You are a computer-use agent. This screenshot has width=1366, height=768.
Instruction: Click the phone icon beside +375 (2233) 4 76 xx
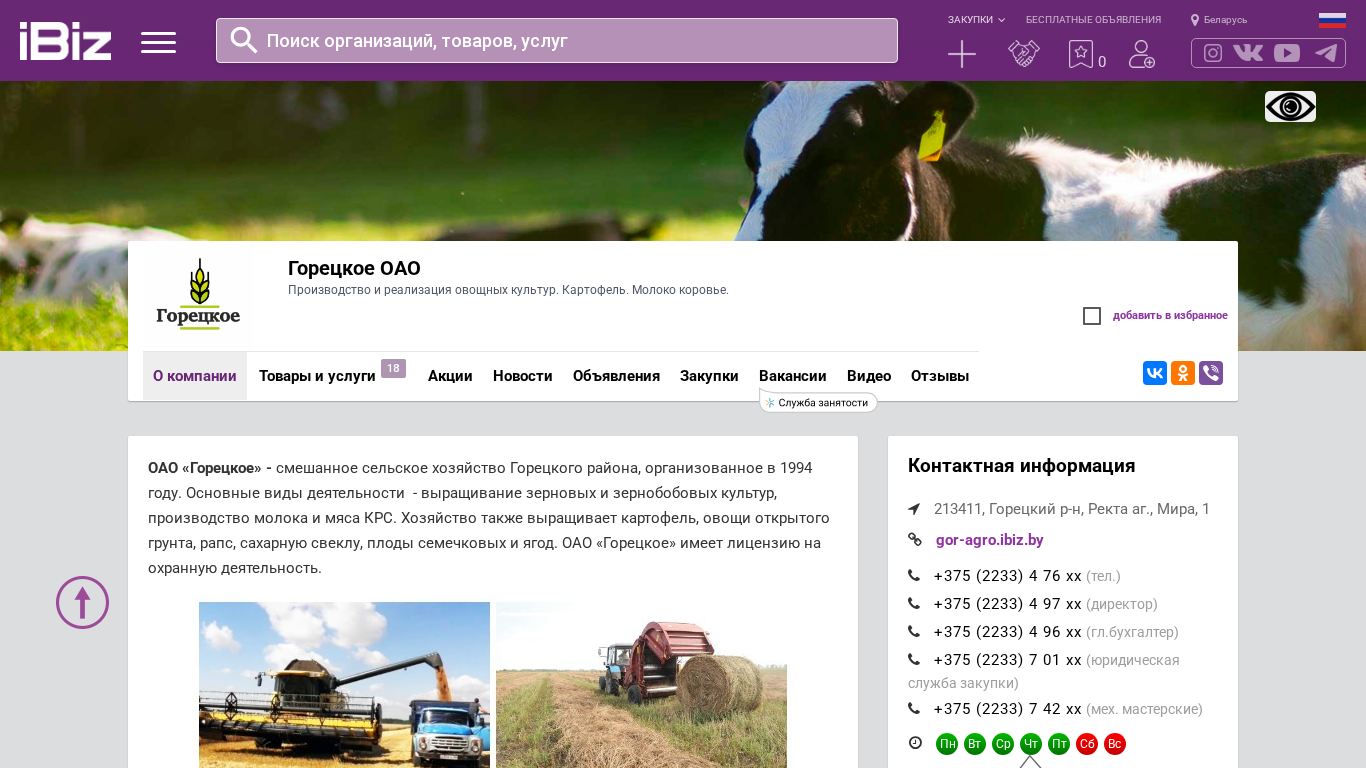pyautogui.click(x=914, y=576)
